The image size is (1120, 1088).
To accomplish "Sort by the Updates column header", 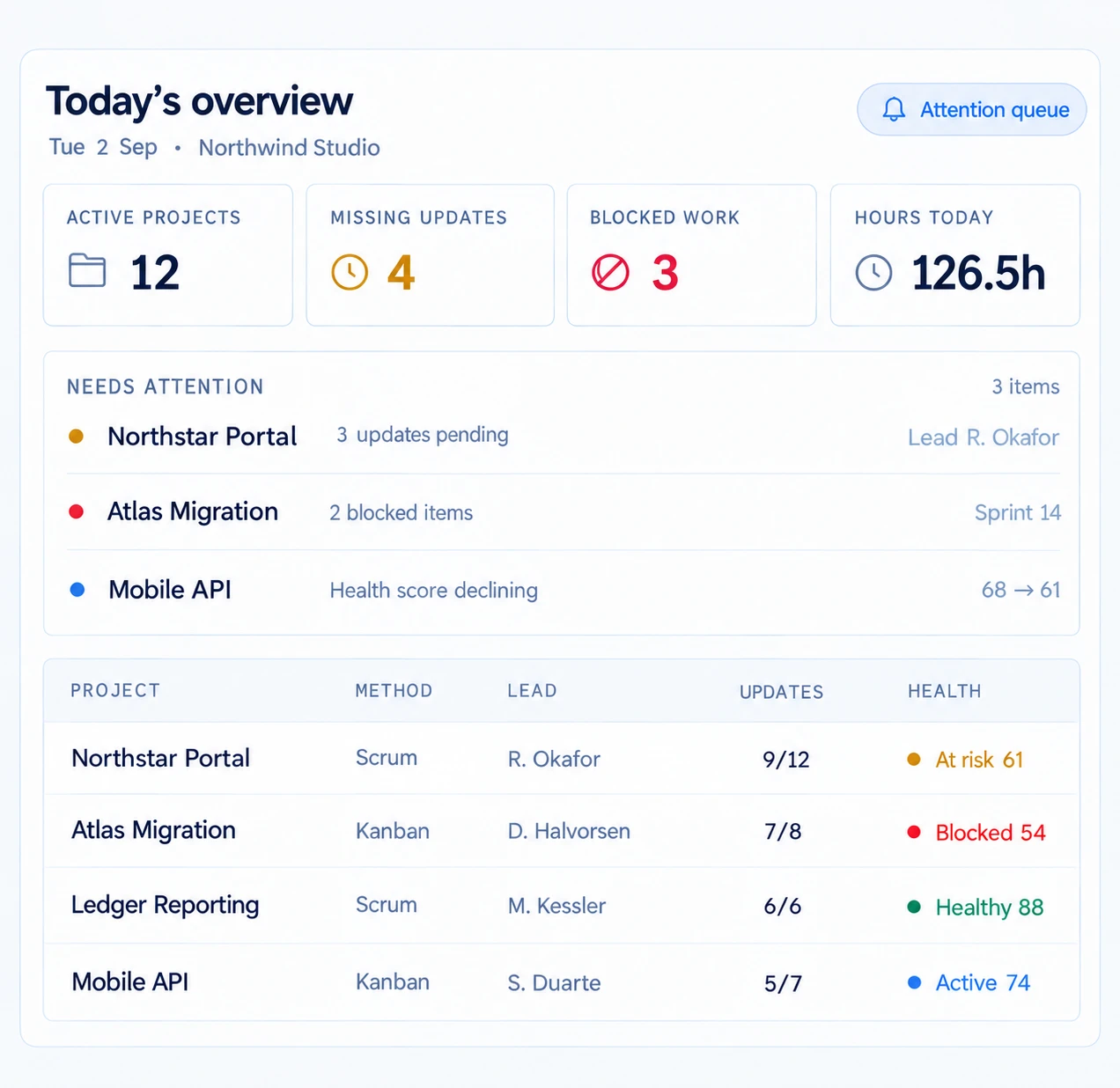I will click(781, 692).
